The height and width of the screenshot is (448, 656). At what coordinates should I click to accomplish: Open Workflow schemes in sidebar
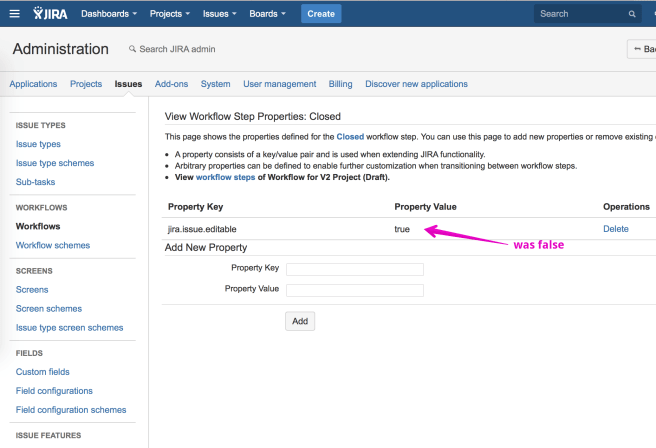pos(53,245)
